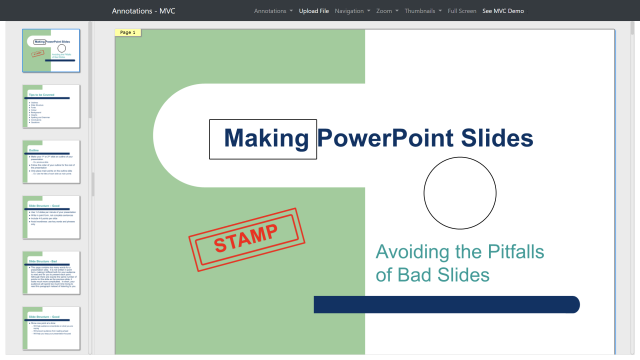Open the See MVC Demo link
The width and height of the screenshot is (640, 360).
(503, 11)
